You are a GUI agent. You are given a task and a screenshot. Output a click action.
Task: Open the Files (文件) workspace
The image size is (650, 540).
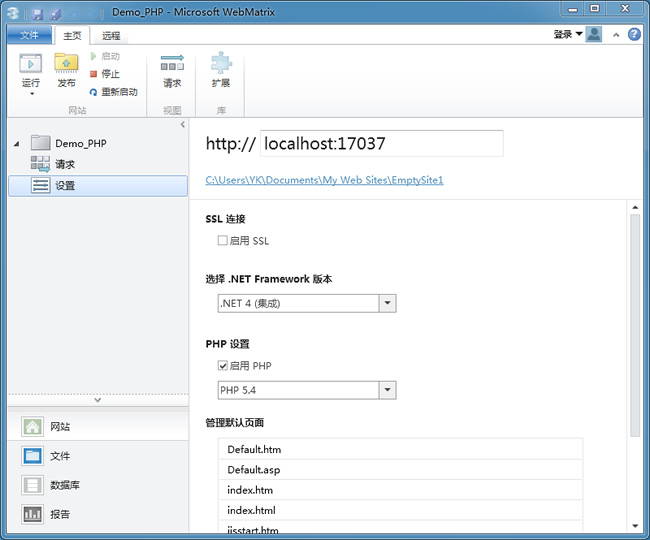(x=34, y=456)
